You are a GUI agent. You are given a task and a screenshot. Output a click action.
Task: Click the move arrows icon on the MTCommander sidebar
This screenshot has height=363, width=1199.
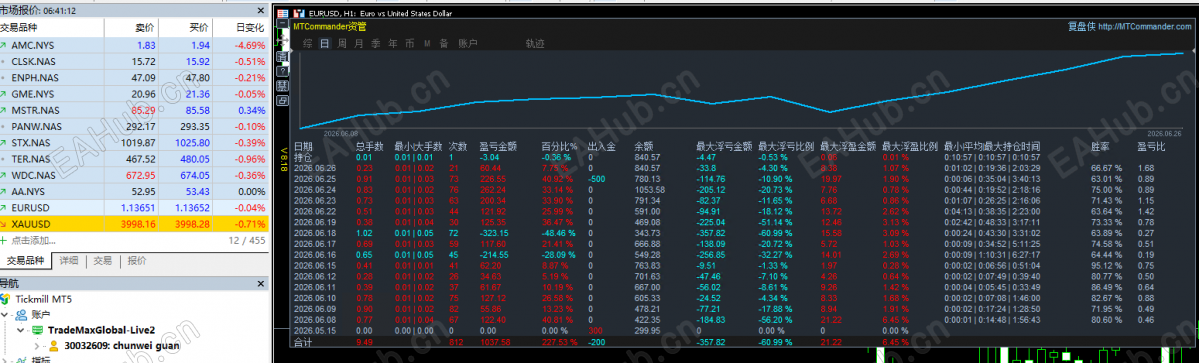[282, 42]
